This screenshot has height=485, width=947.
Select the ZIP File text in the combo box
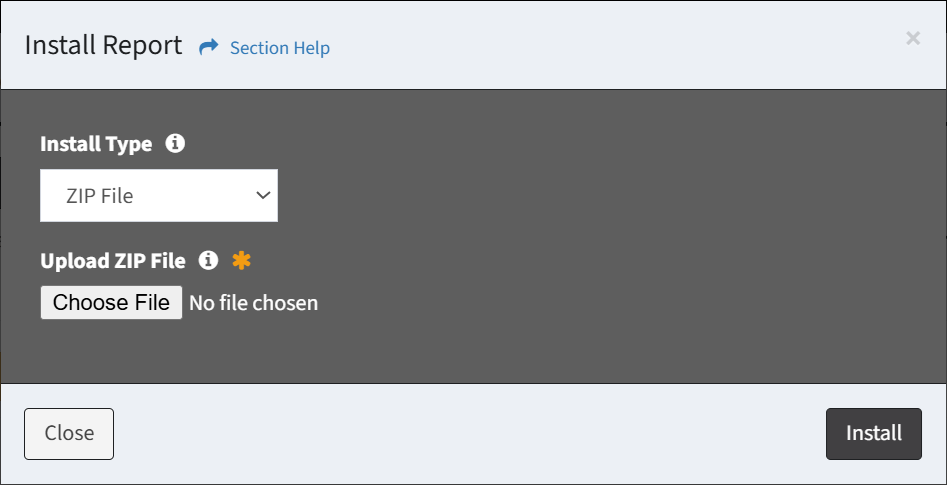(100, 196)
